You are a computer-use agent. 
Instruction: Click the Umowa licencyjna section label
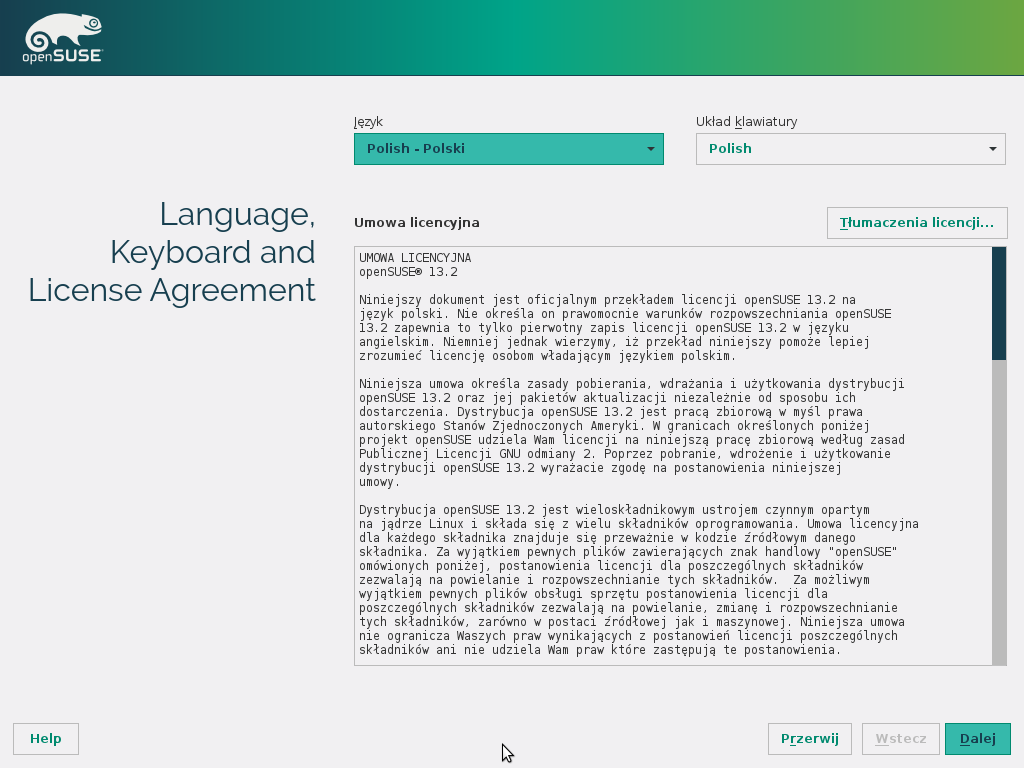tap(416, 222)
